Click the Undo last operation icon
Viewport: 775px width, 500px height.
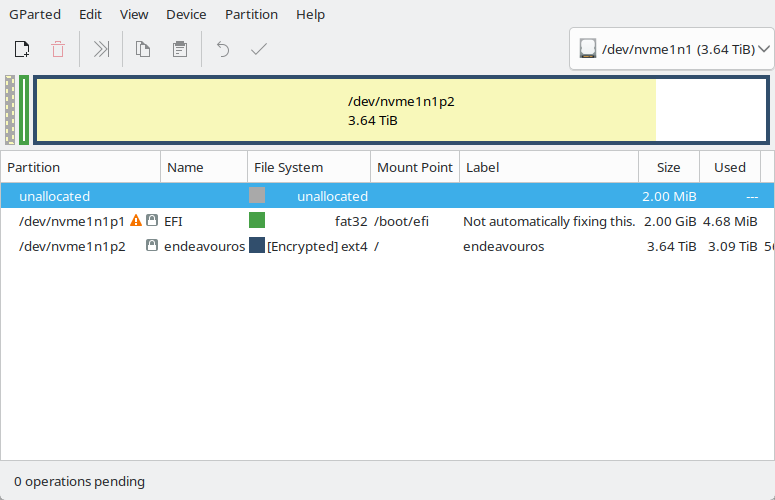223,49
